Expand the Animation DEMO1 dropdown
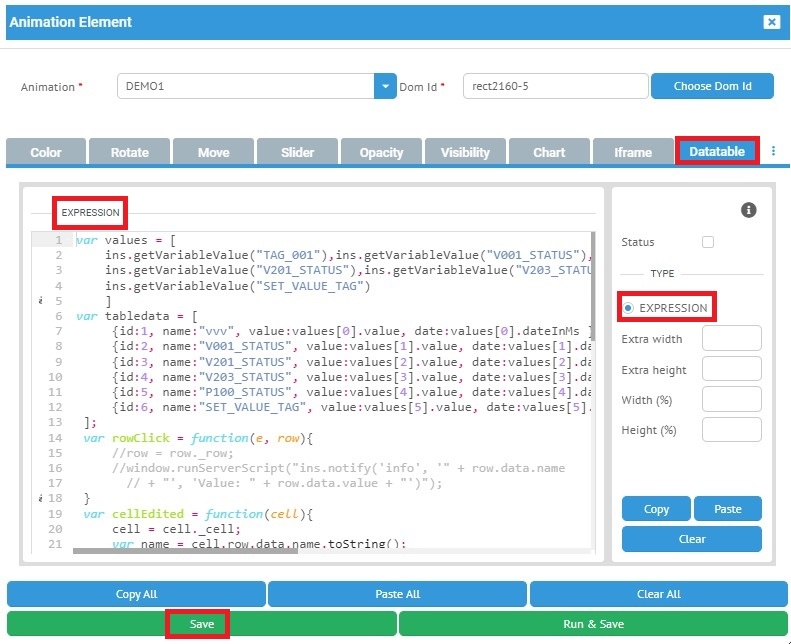 click(386, 86)
